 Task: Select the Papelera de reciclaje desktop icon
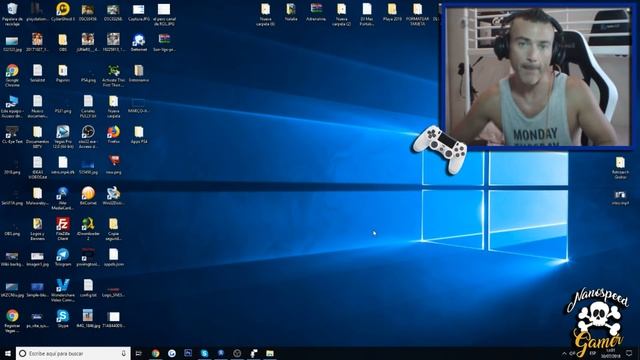pyautogui.click(x=12, y=13)
